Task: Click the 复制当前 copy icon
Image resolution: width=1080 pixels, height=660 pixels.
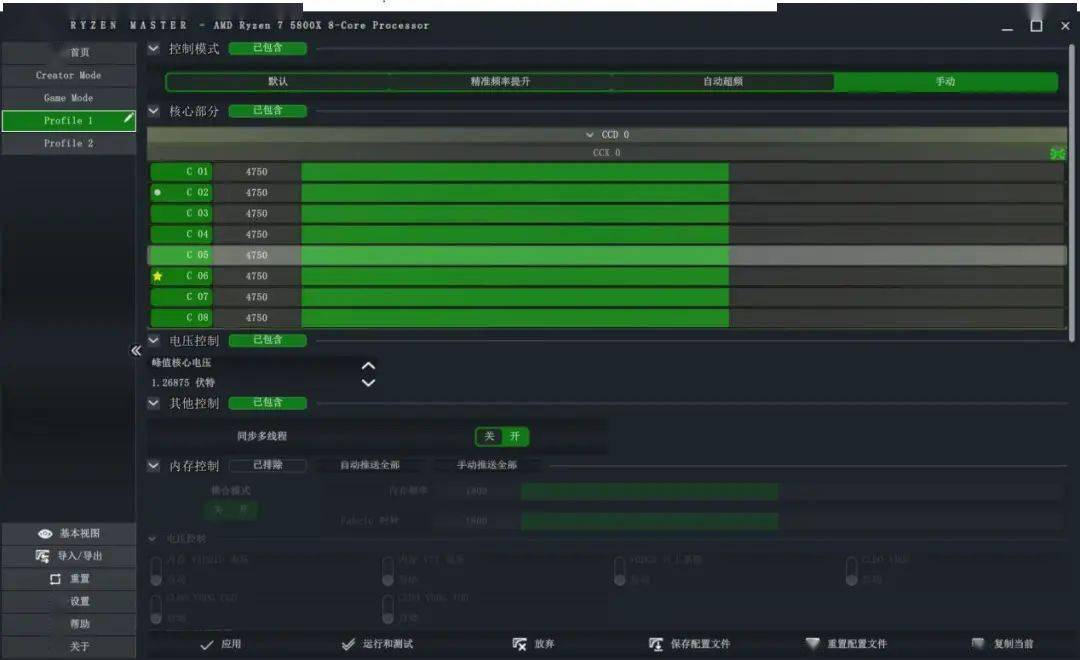Action: coord(978,643)
